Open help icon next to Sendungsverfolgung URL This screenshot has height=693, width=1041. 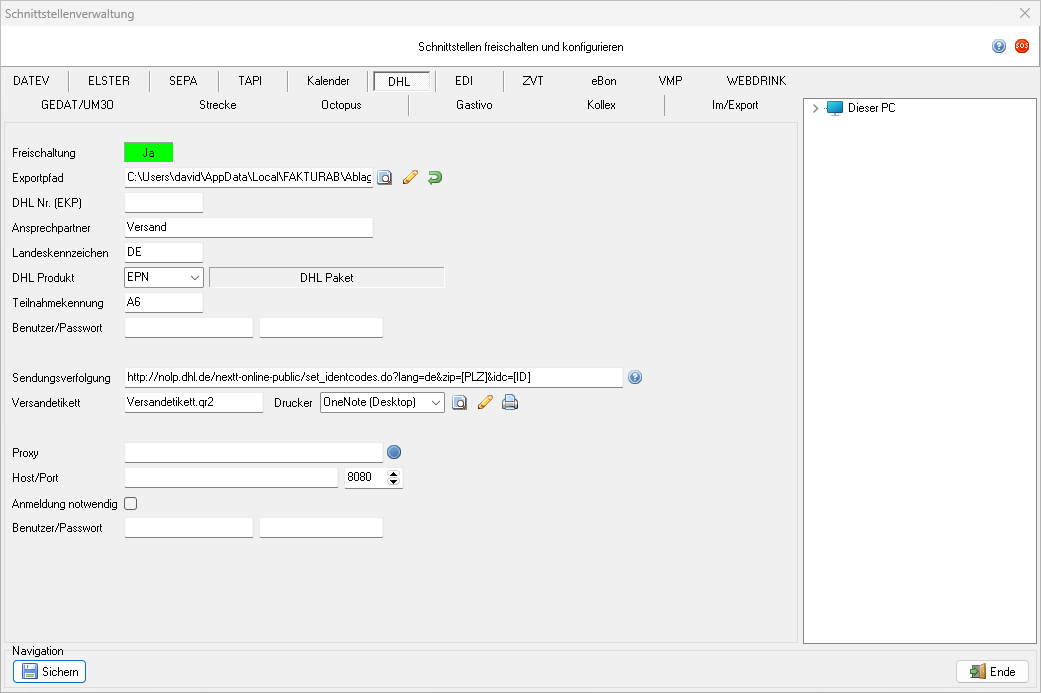635,378
